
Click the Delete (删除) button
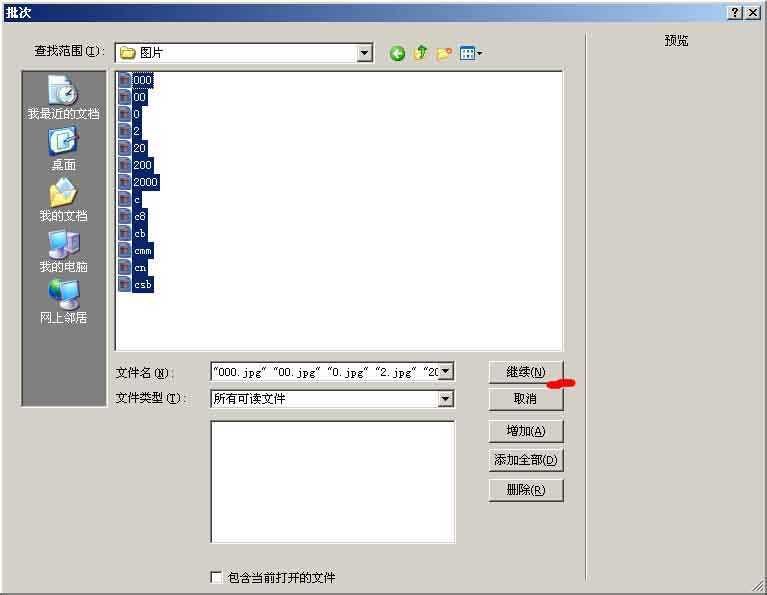click(526, 490)
